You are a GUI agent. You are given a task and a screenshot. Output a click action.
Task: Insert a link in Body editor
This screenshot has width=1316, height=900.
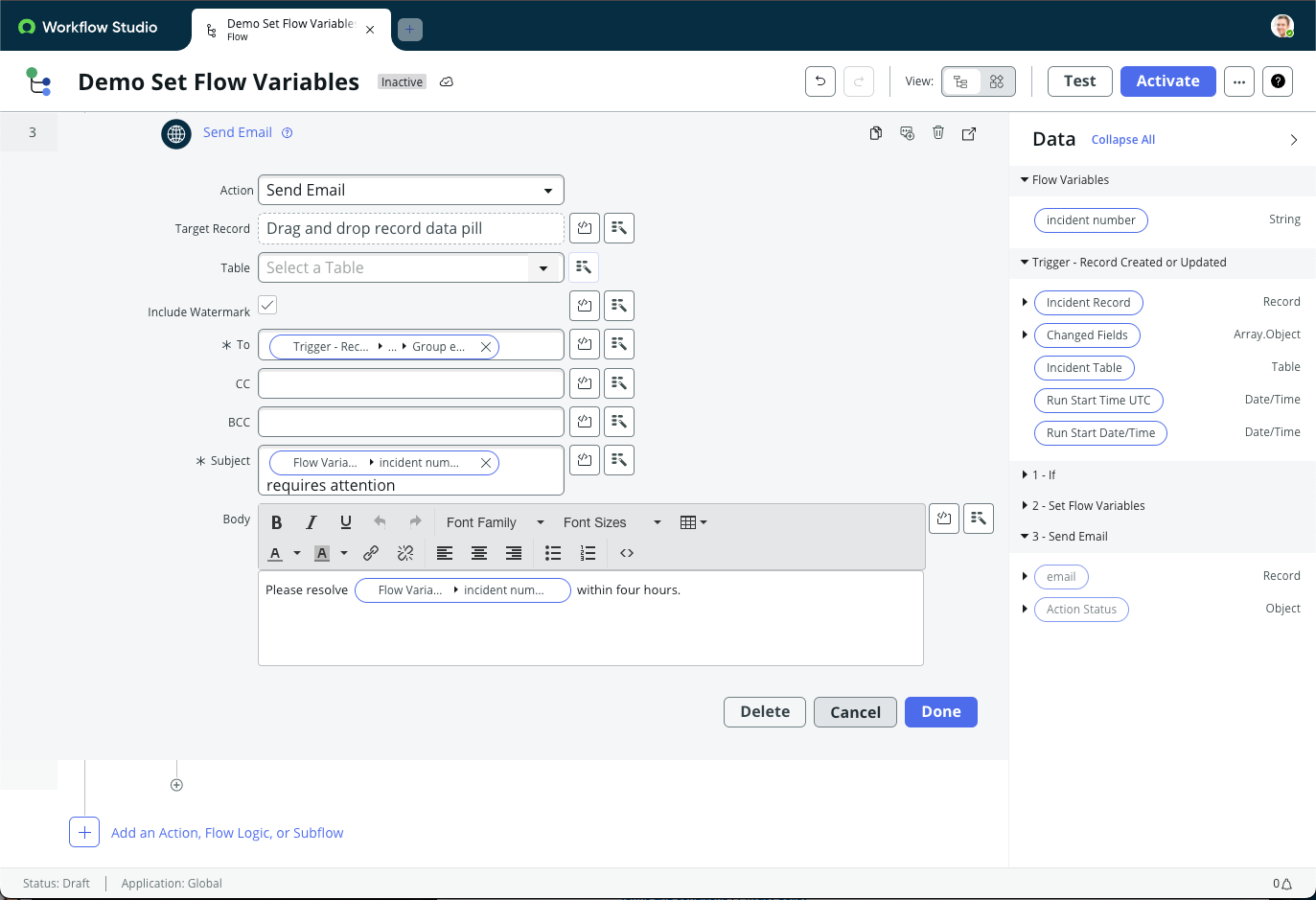[x=371, y=553]
